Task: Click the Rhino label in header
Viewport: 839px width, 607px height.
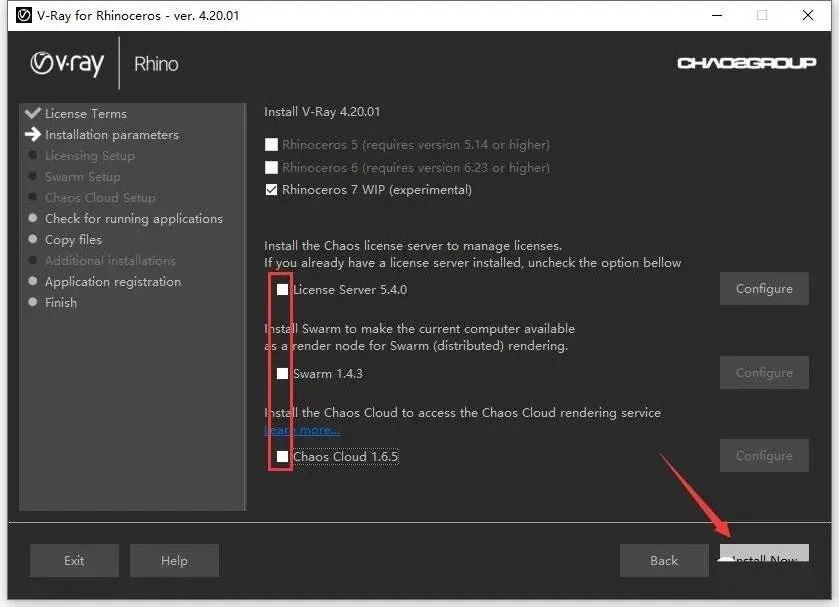Action: (156, 64)
